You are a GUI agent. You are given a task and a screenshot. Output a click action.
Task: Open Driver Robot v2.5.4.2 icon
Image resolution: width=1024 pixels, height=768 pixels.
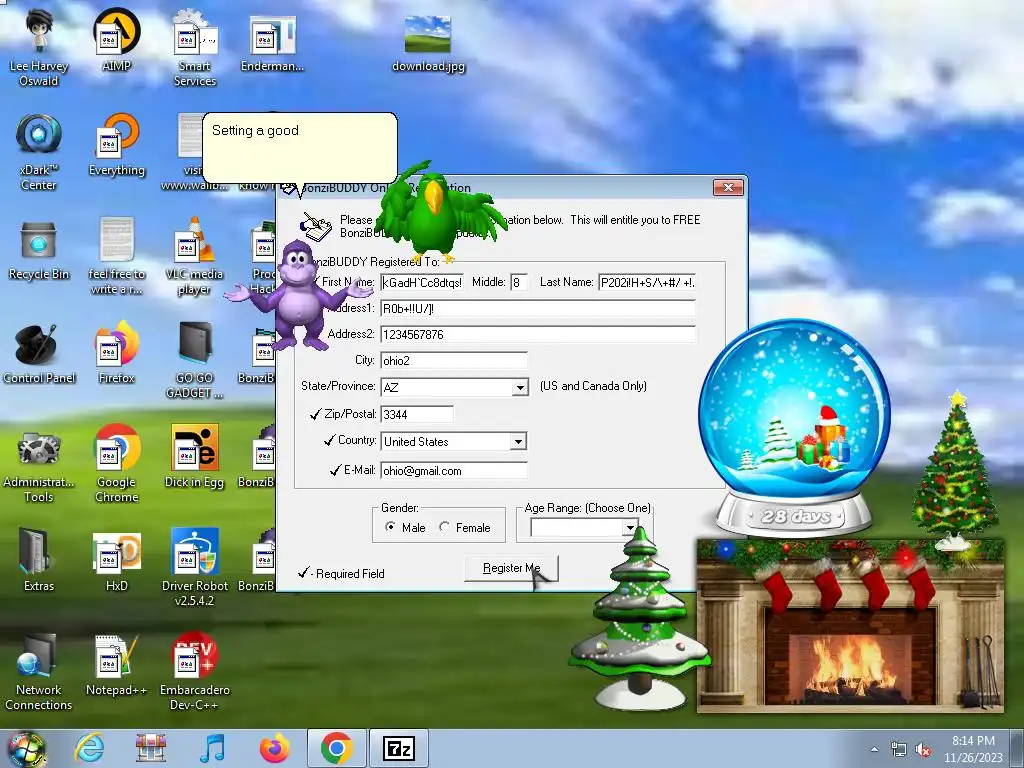[x=195, y=568]
